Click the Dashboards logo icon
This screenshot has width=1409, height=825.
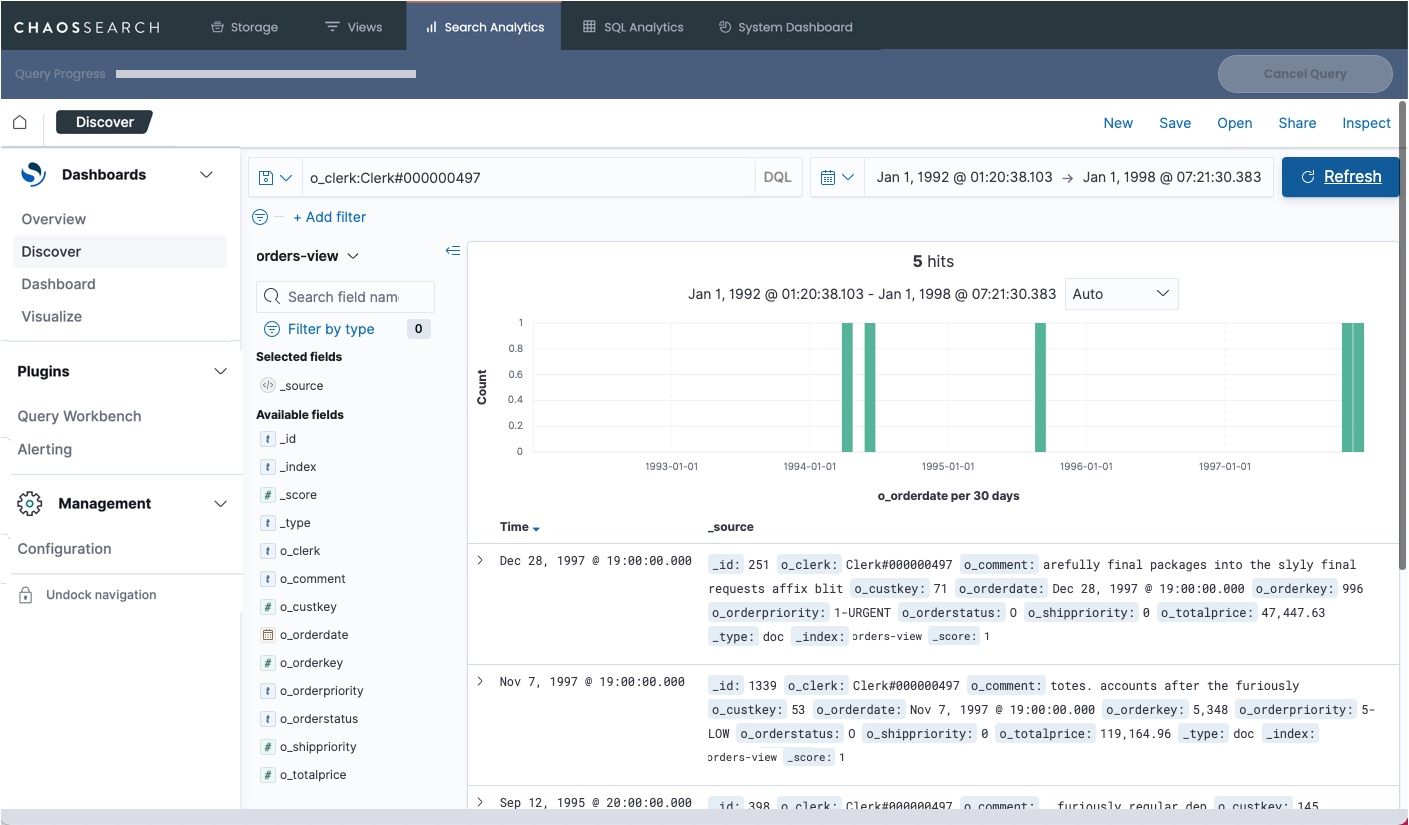[x=34, y=174]
